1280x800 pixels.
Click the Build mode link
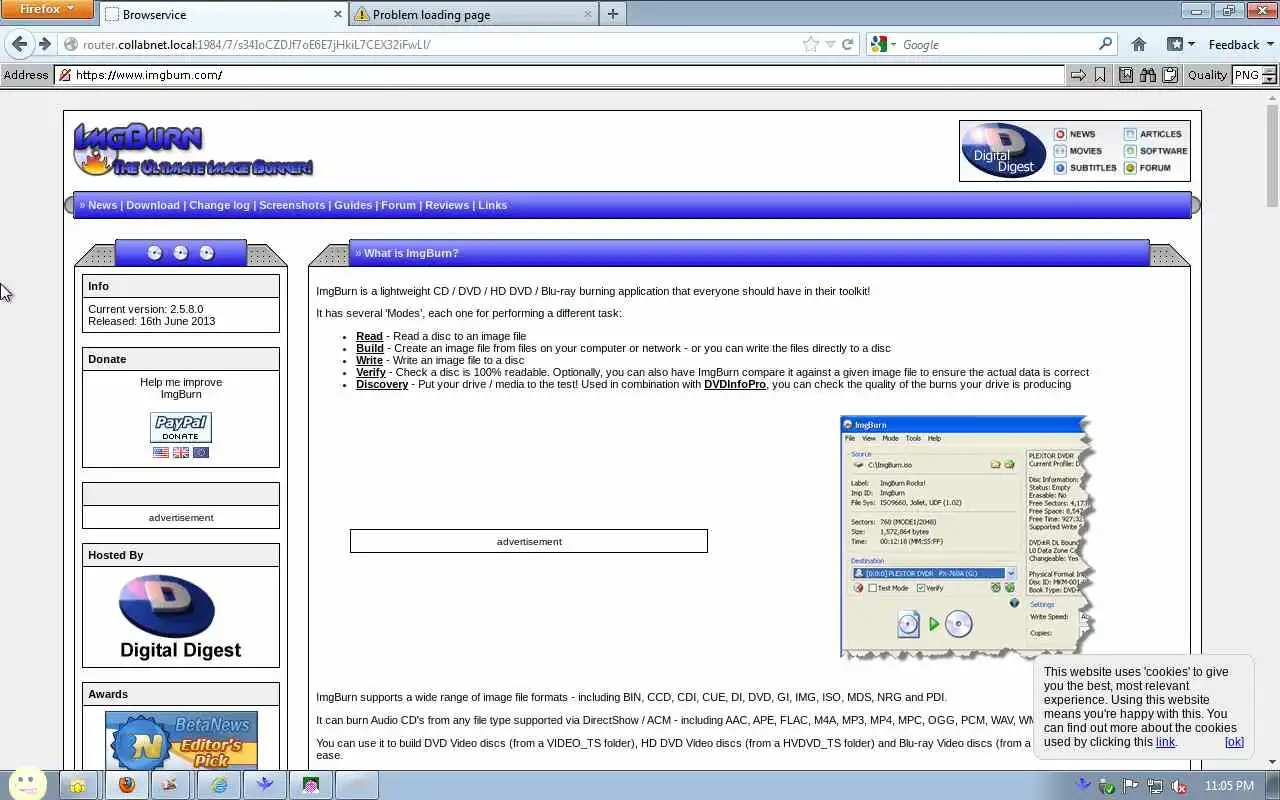[370, 348]
